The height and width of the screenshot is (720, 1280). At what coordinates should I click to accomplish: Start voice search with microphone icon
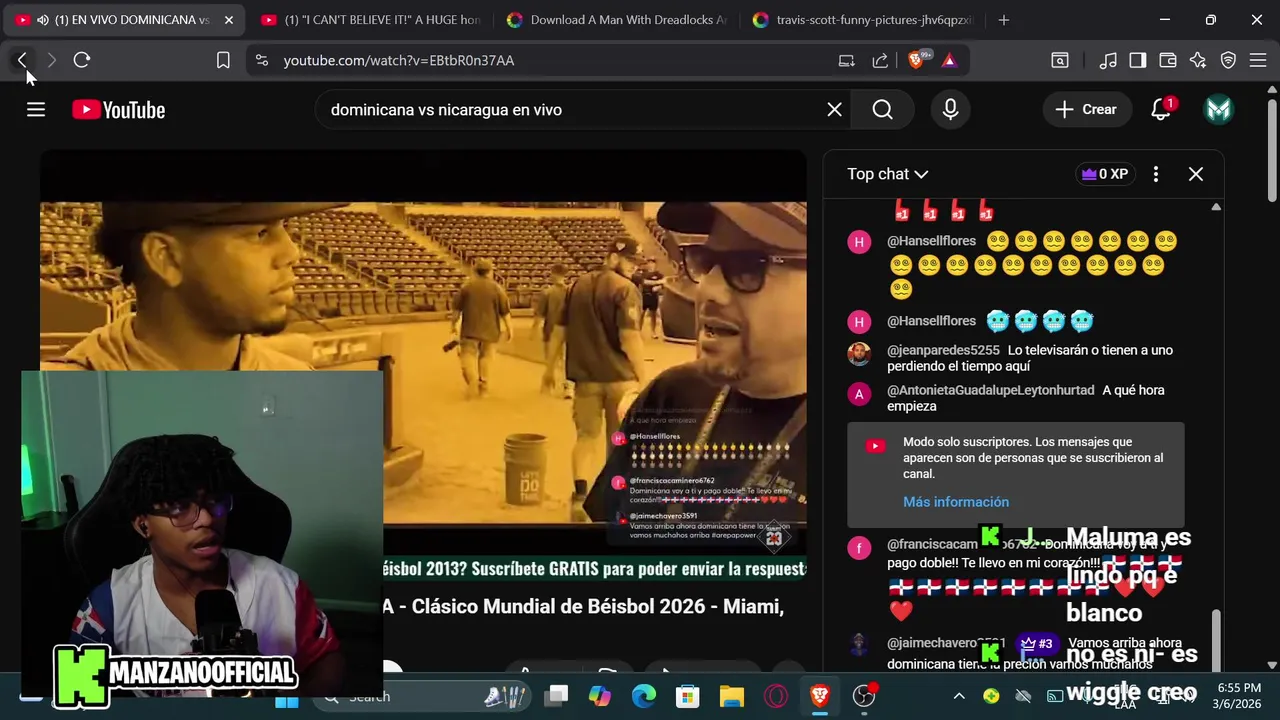click(950, 110)
